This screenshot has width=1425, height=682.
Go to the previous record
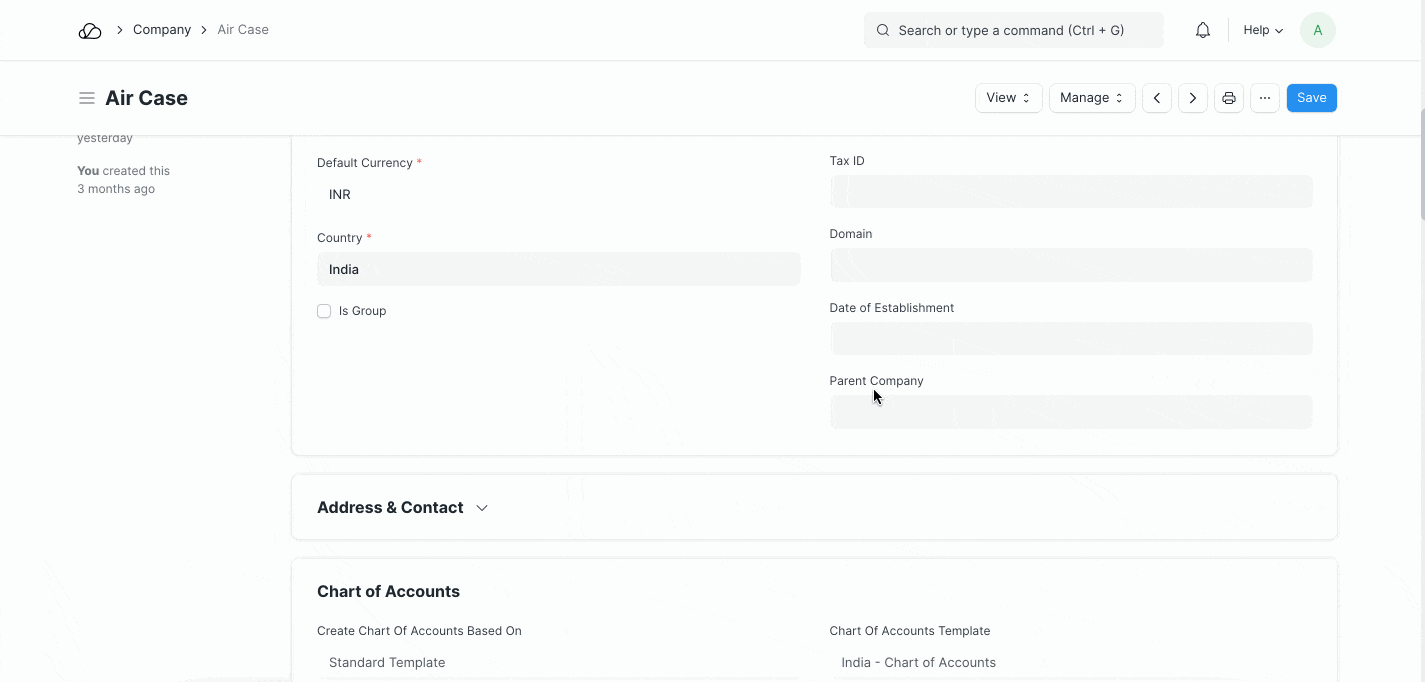pyautogui.click(x=1156, y=97)
